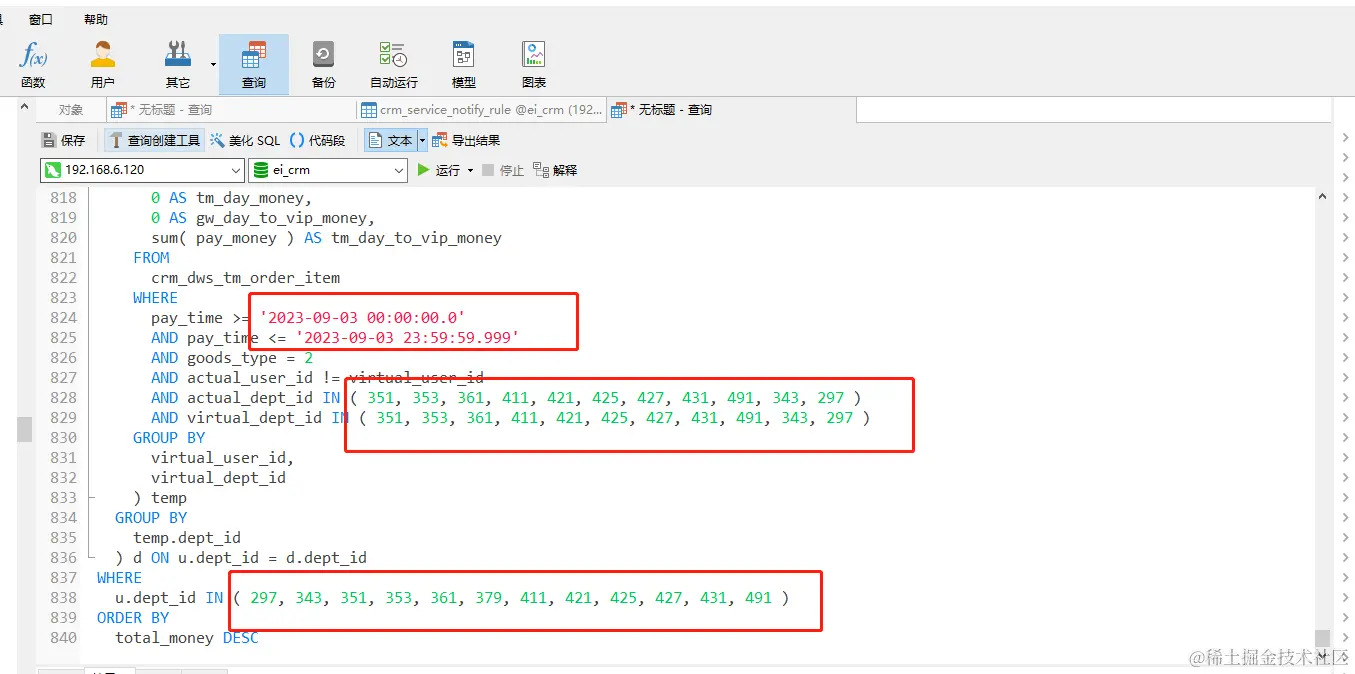The height and width of the screenshot is (674, 1355).
Task: Click date string '2023-09-03 00:00:00.0'
Action: [363, 317]
